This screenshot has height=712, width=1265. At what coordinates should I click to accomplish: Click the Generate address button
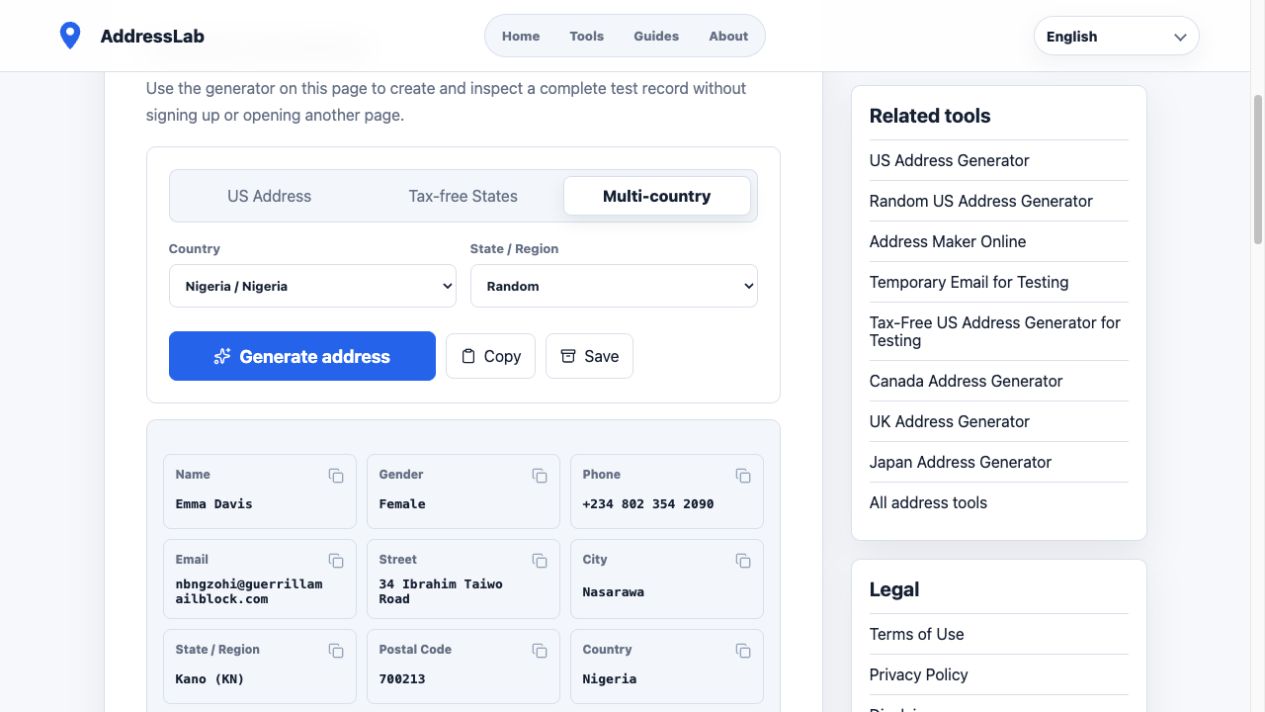coord(302,356)
